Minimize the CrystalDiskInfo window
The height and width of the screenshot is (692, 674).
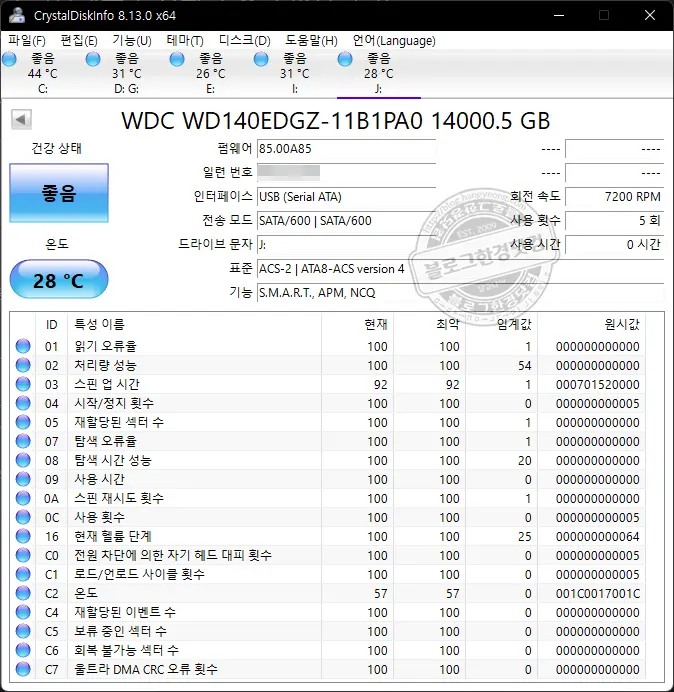pos(559,15)
